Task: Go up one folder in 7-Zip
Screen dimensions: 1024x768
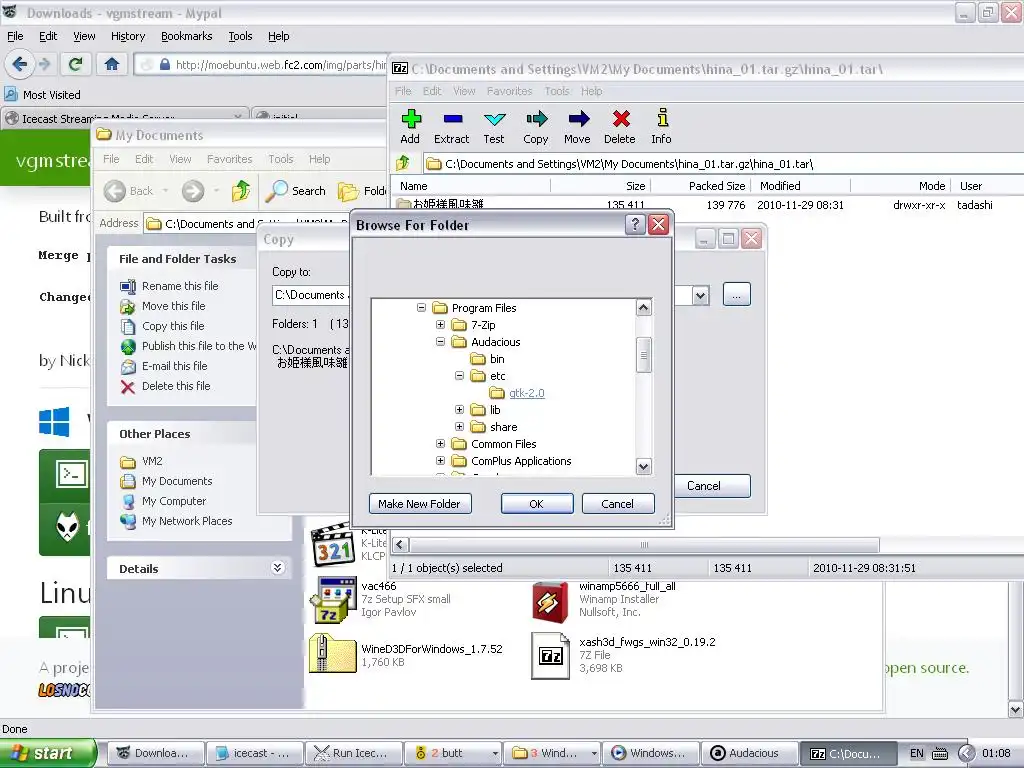Action: pyautogui.click(x=403, y=163)
